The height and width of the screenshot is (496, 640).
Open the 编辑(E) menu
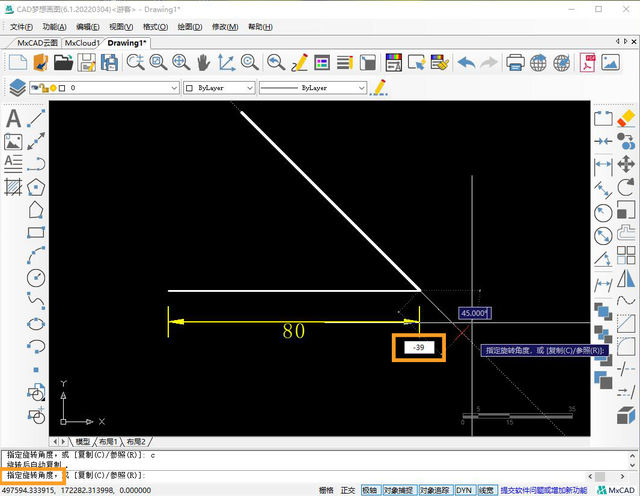[88, 27]
